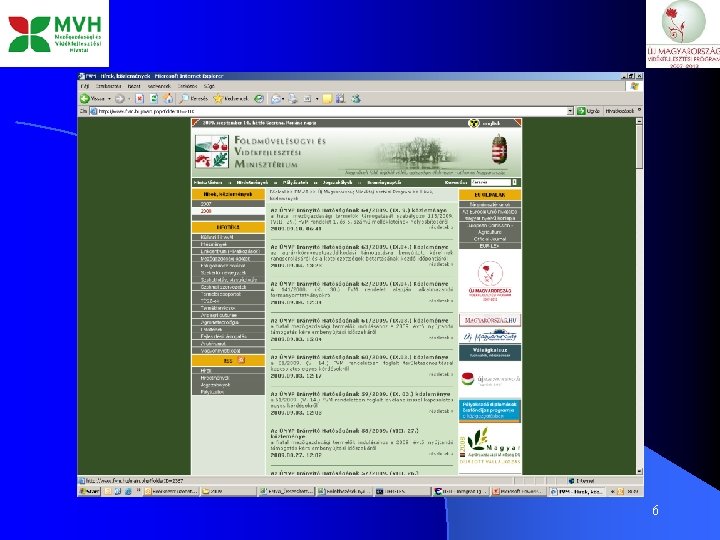Click the vertical scrollbar thumb
The height and width of the screenshot is (540, 720).
pyautogui.click(x=639, y=147)
